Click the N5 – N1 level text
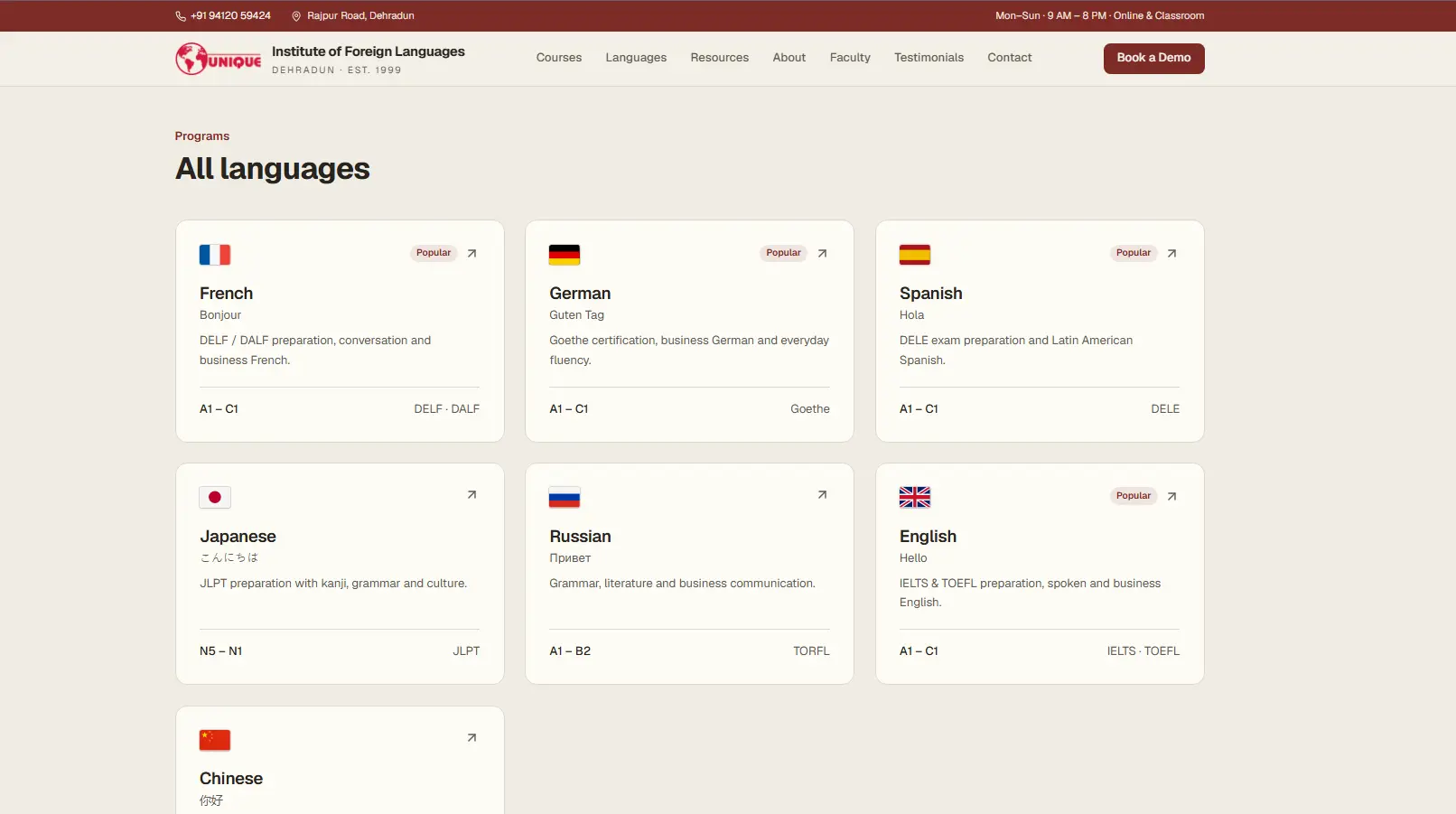This screenshot has height=814, width=1456. (x=221, y=651)
